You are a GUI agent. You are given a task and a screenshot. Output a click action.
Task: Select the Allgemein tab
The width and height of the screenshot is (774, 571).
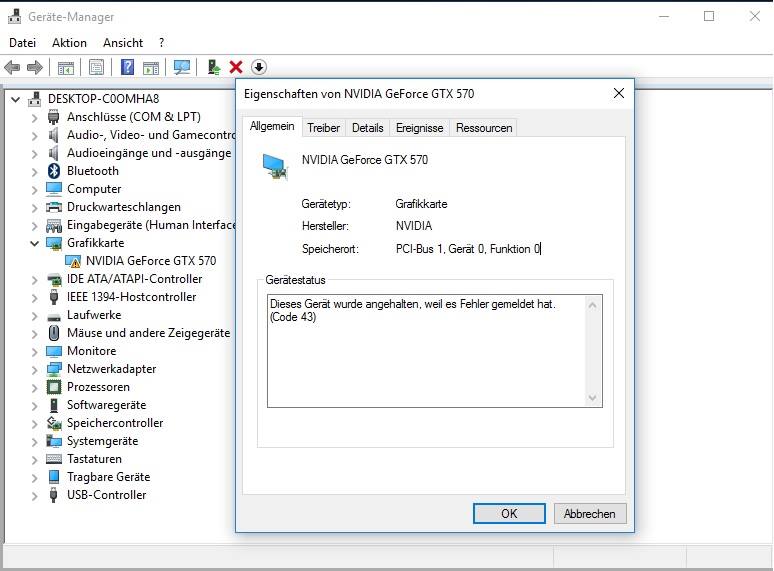[272, 126]
